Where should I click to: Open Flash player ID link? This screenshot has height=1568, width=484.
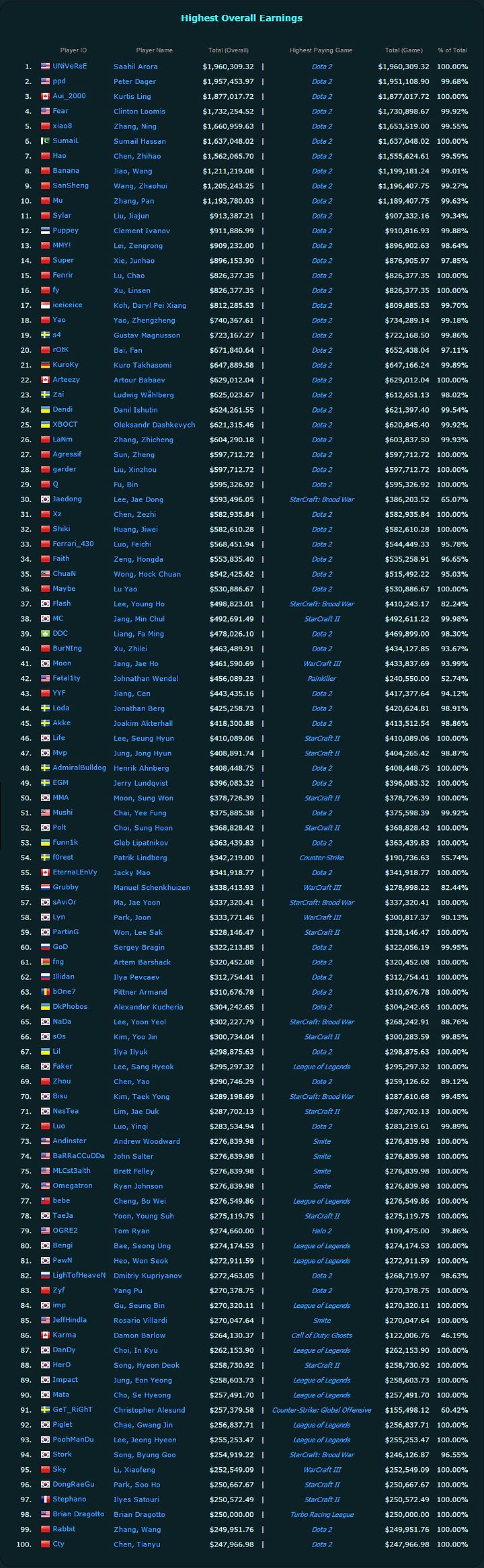click(62, 604)
